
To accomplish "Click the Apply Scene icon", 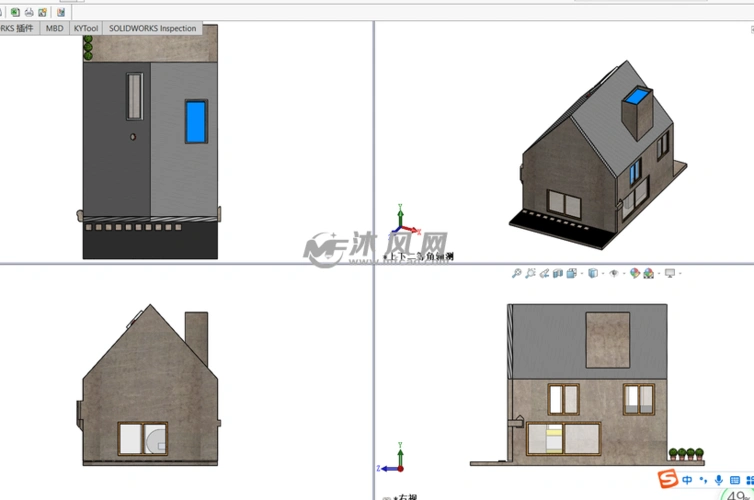I will point(649,273).
